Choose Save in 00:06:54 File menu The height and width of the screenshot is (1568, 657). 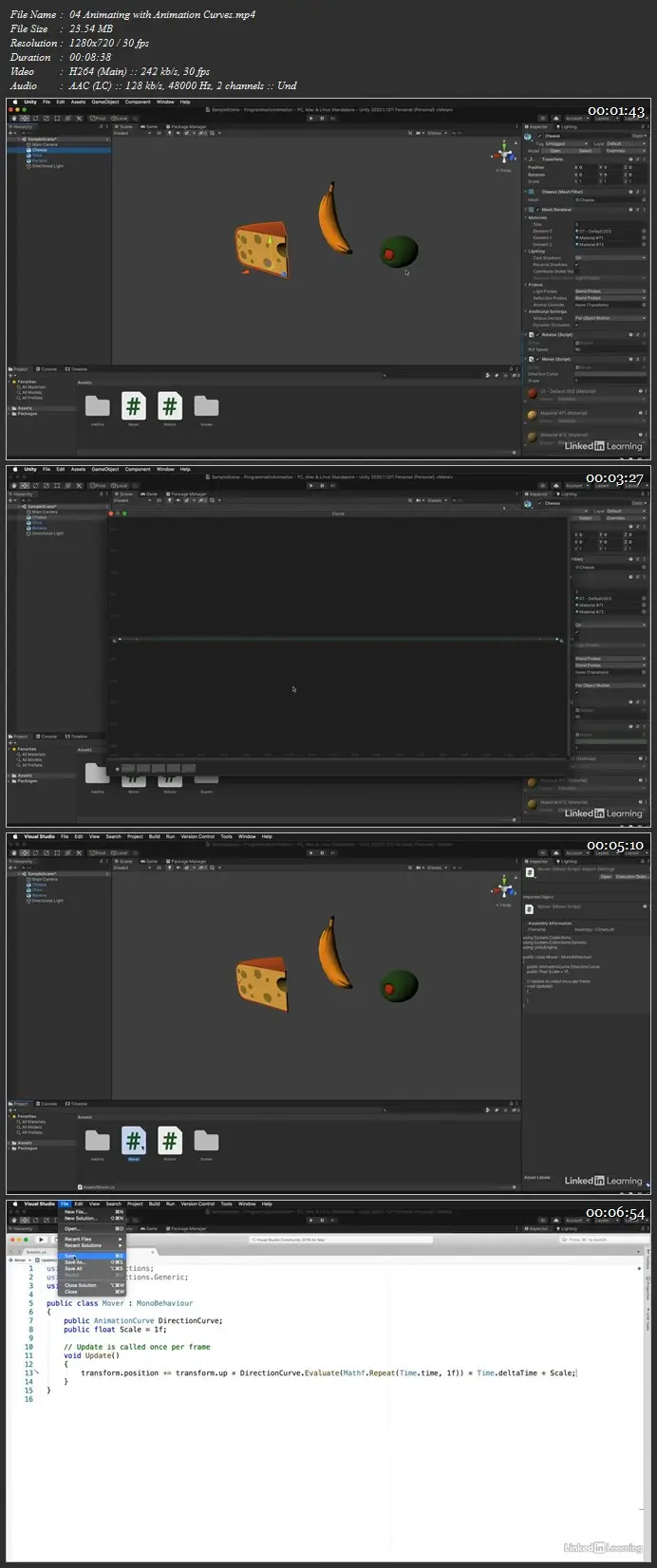pos(92,1256)
